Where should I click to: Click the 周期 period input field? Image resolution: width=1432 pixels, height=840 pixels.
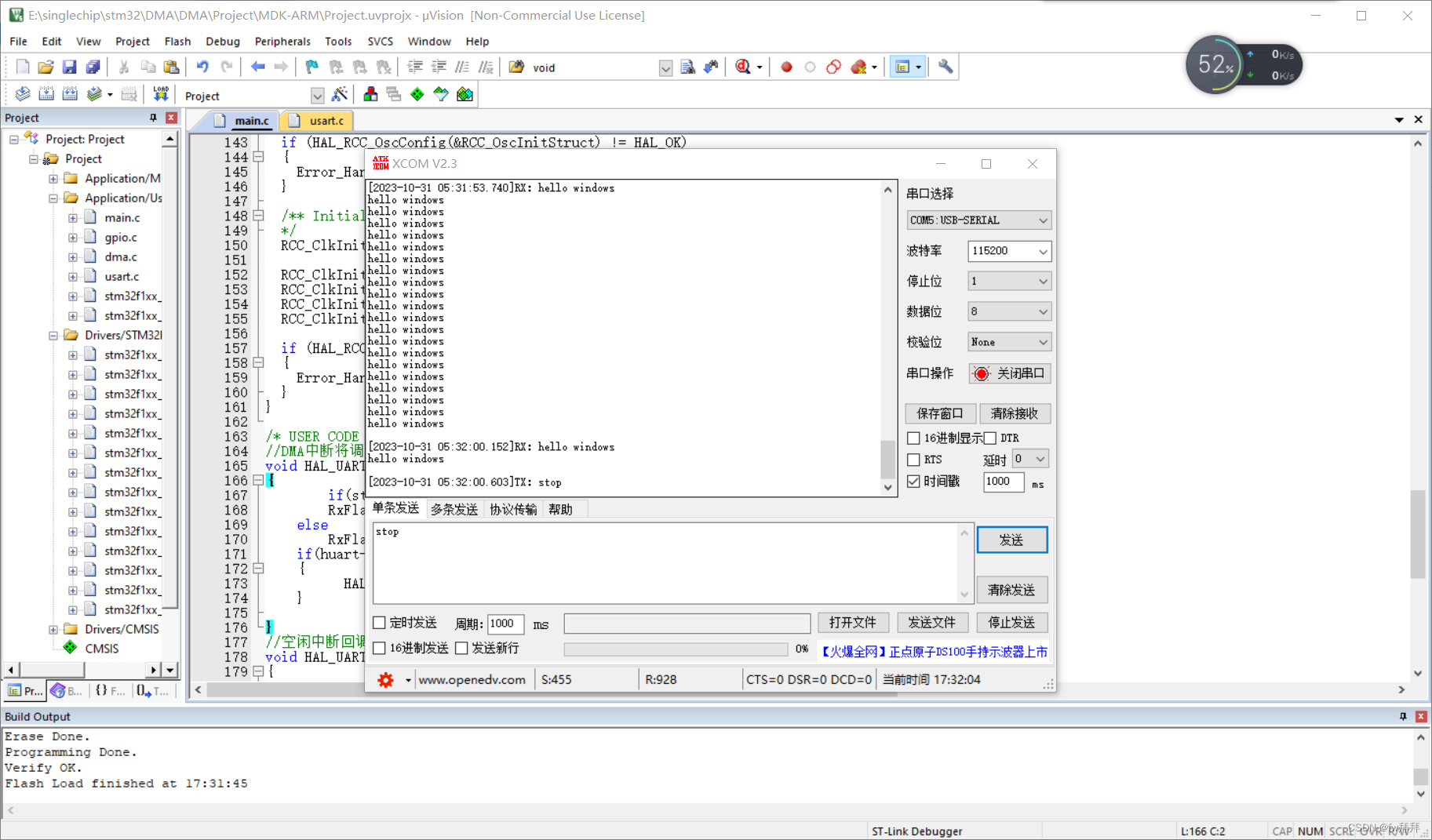coord(505,624)
